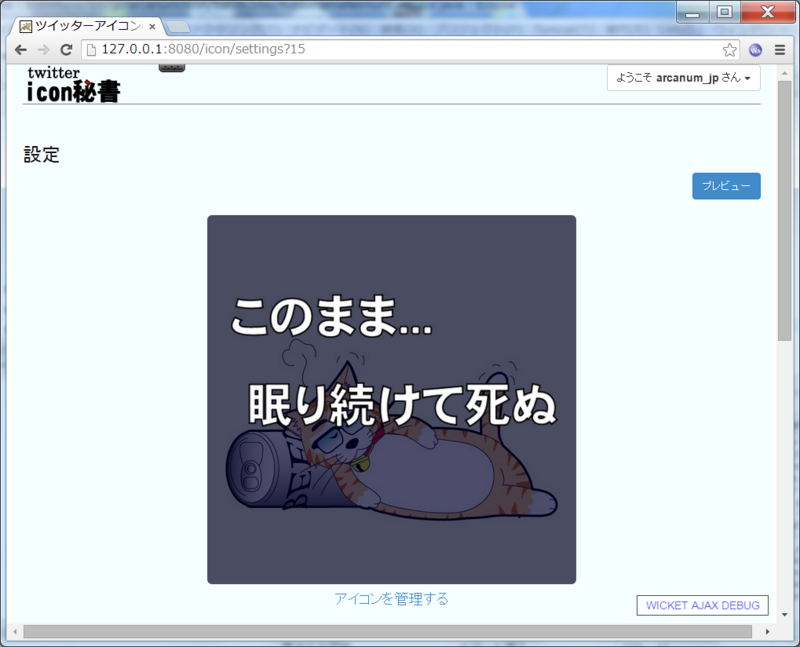Reload the page with refresh icon

[66, 49]
